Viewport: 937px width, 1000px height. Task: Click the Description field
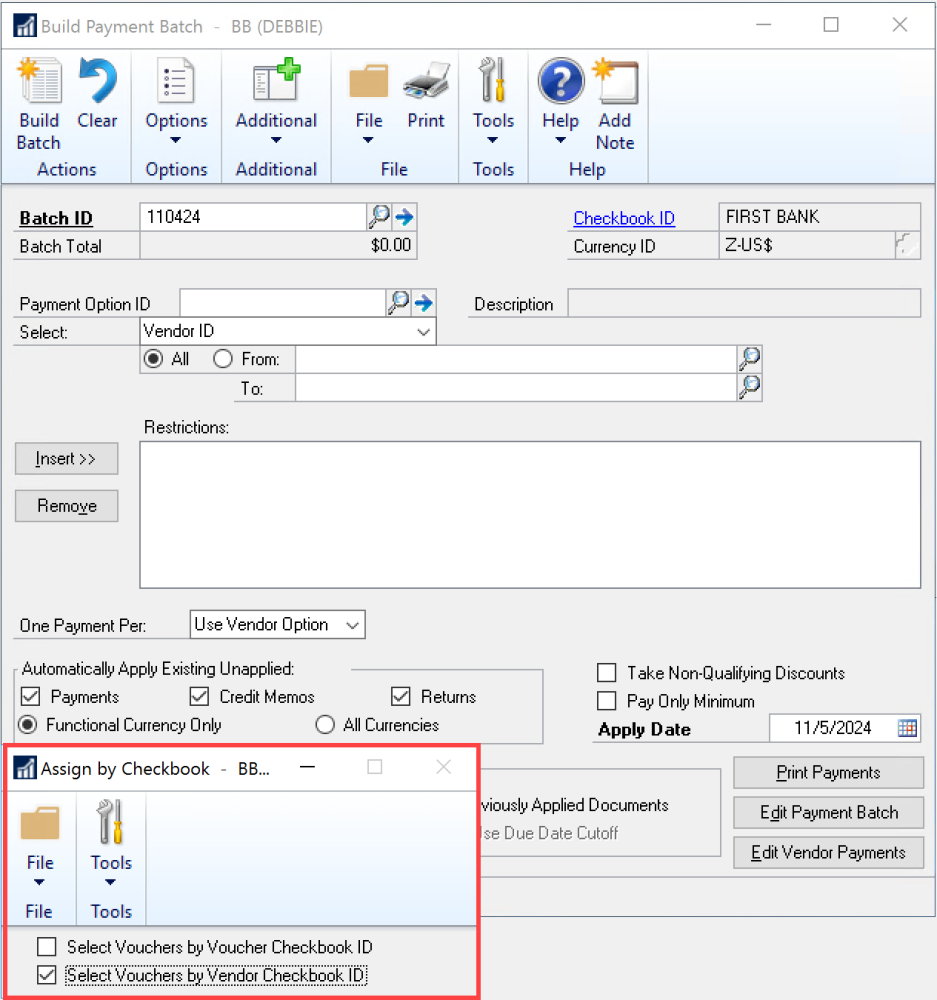pyautogui.click(x=744, y=303)
